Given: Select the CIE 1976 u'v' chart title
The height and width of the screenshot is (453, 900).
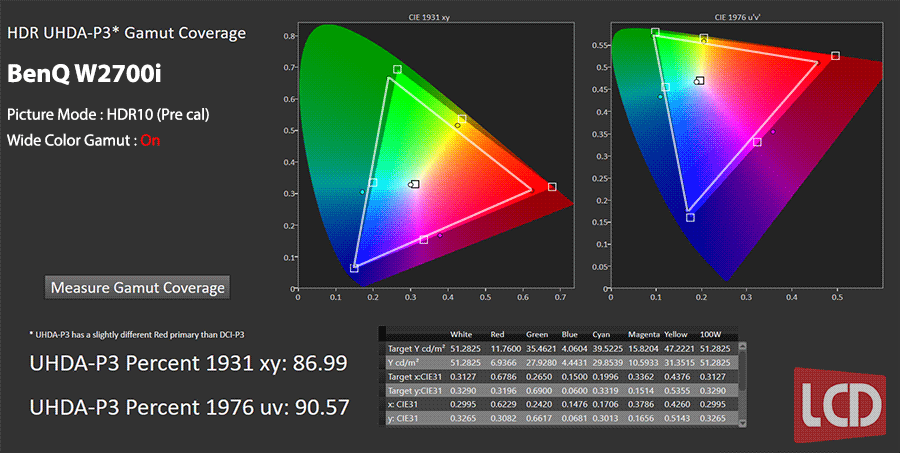Looking at the screenshot, I should pyautogui.click(x=737, y=18).
